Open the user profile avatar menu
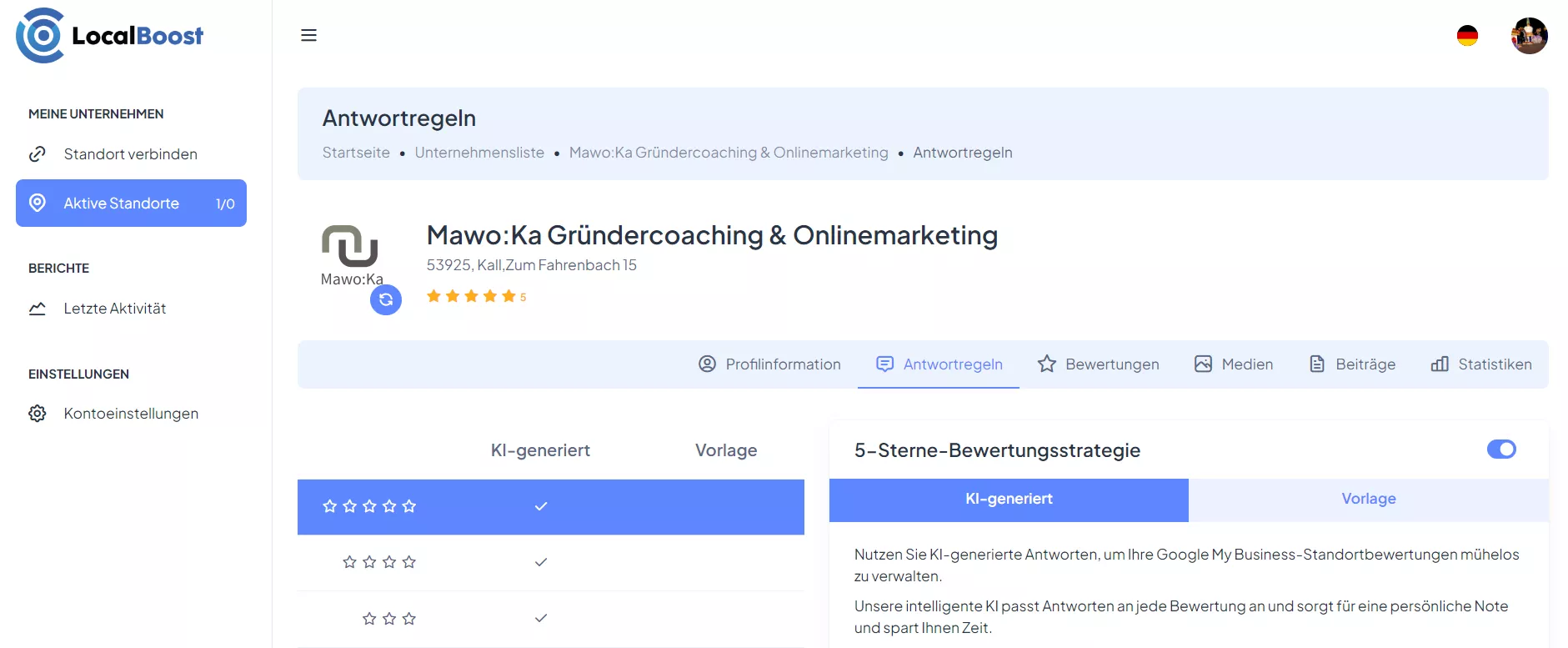The height and width of the screenshot is (648, 1568). click(1529, 36)
